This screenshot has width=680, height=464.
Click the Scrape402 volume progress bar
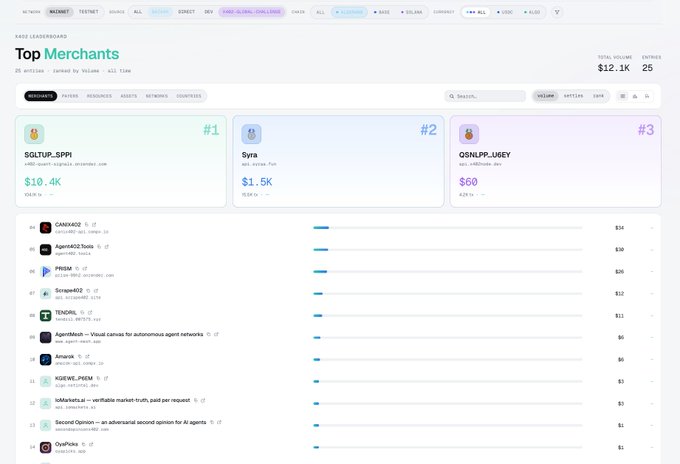(x=448, y=294)
